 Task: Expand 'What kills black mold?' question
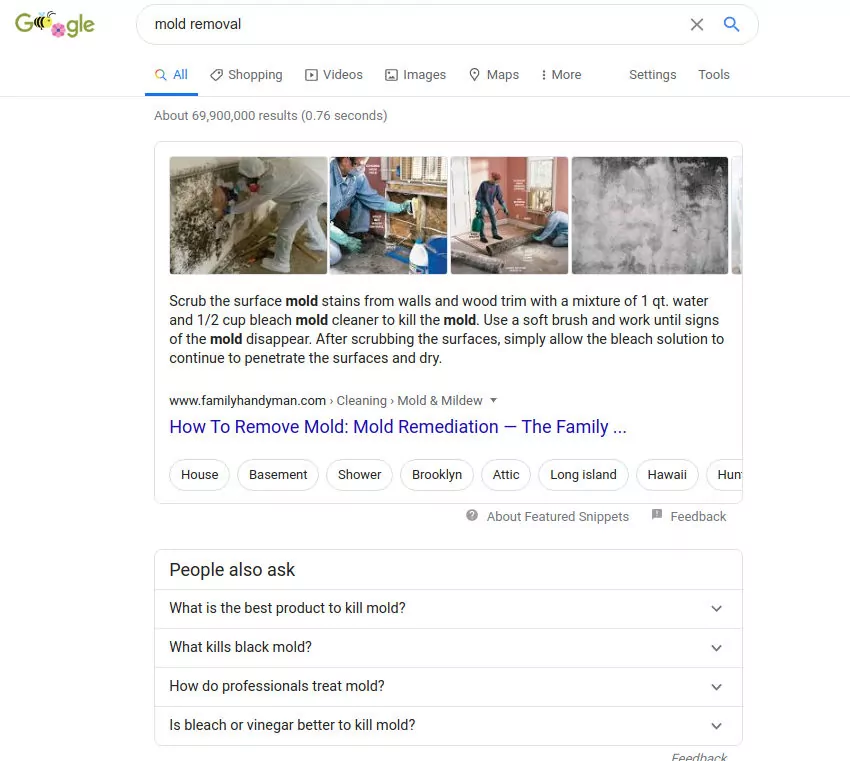coord(448,648)
